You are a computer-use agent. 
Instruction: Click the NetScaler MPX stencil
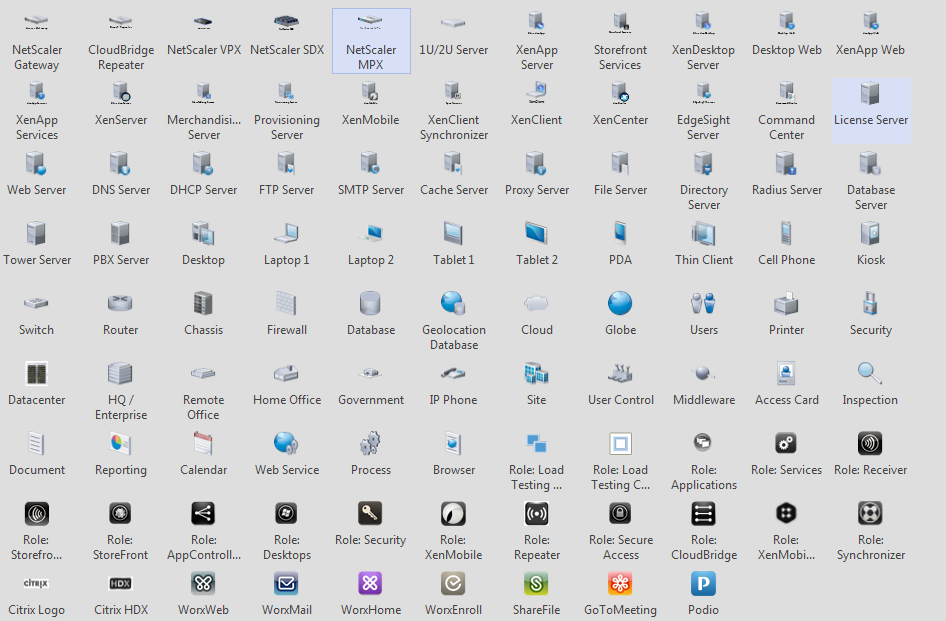[371, 22]
